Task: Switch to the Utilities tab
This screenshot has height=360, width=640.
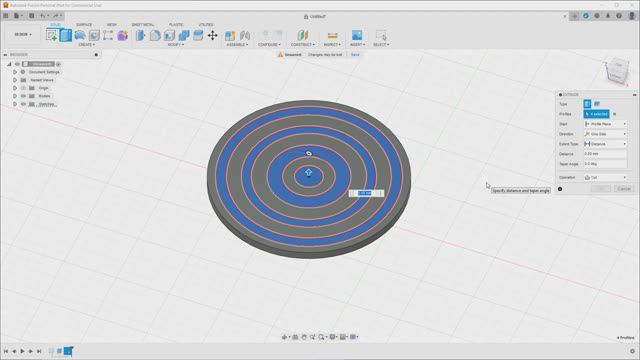Action: pos(206,25)
